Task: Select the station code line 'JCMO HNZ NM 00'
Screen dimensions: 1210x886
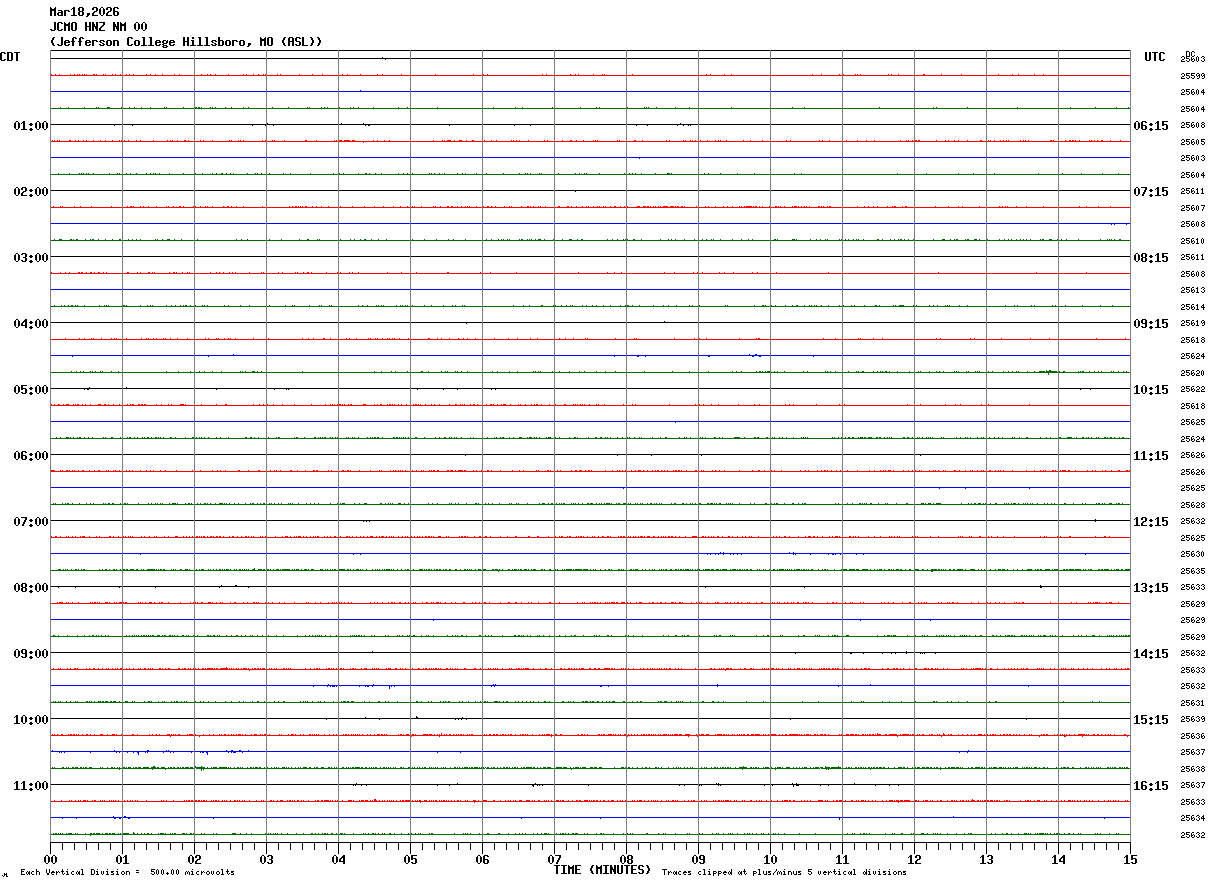Action: tap(98, 27)
